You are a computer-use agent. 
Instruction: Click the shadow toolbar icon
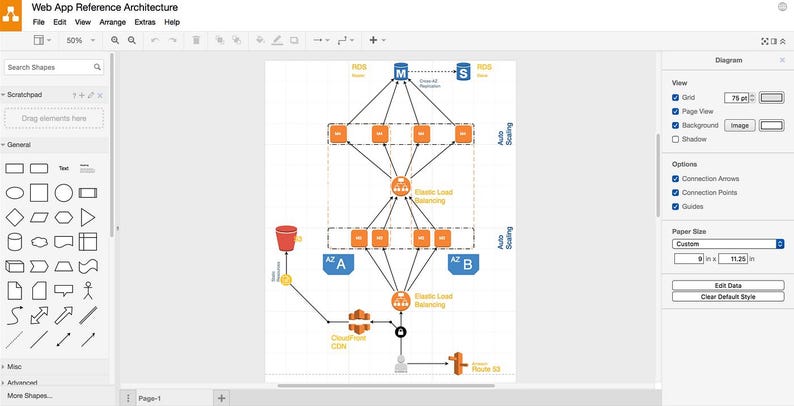(x=294, y=40)
